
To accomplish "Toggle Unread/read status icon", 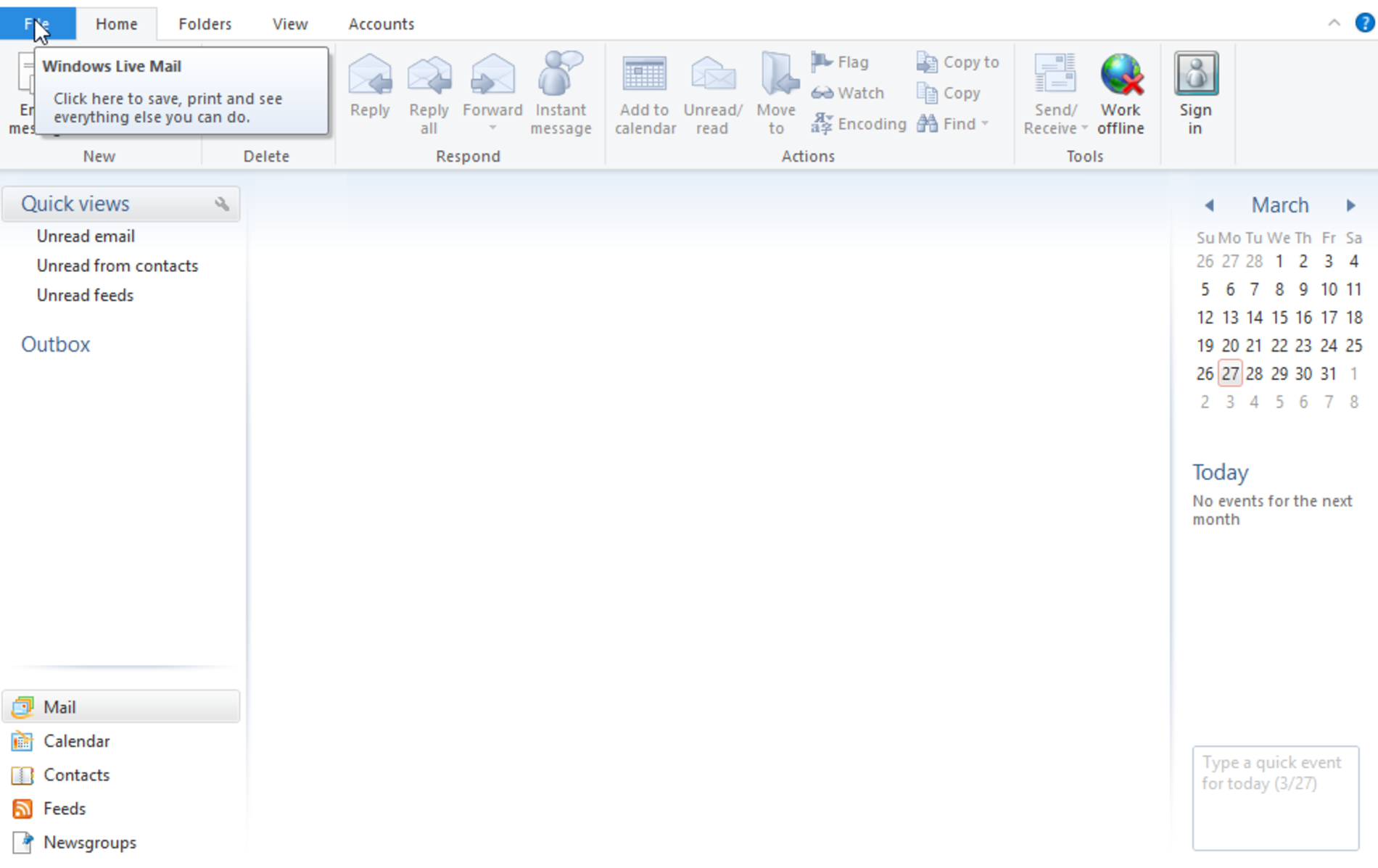I will click(x=713, y=74).
